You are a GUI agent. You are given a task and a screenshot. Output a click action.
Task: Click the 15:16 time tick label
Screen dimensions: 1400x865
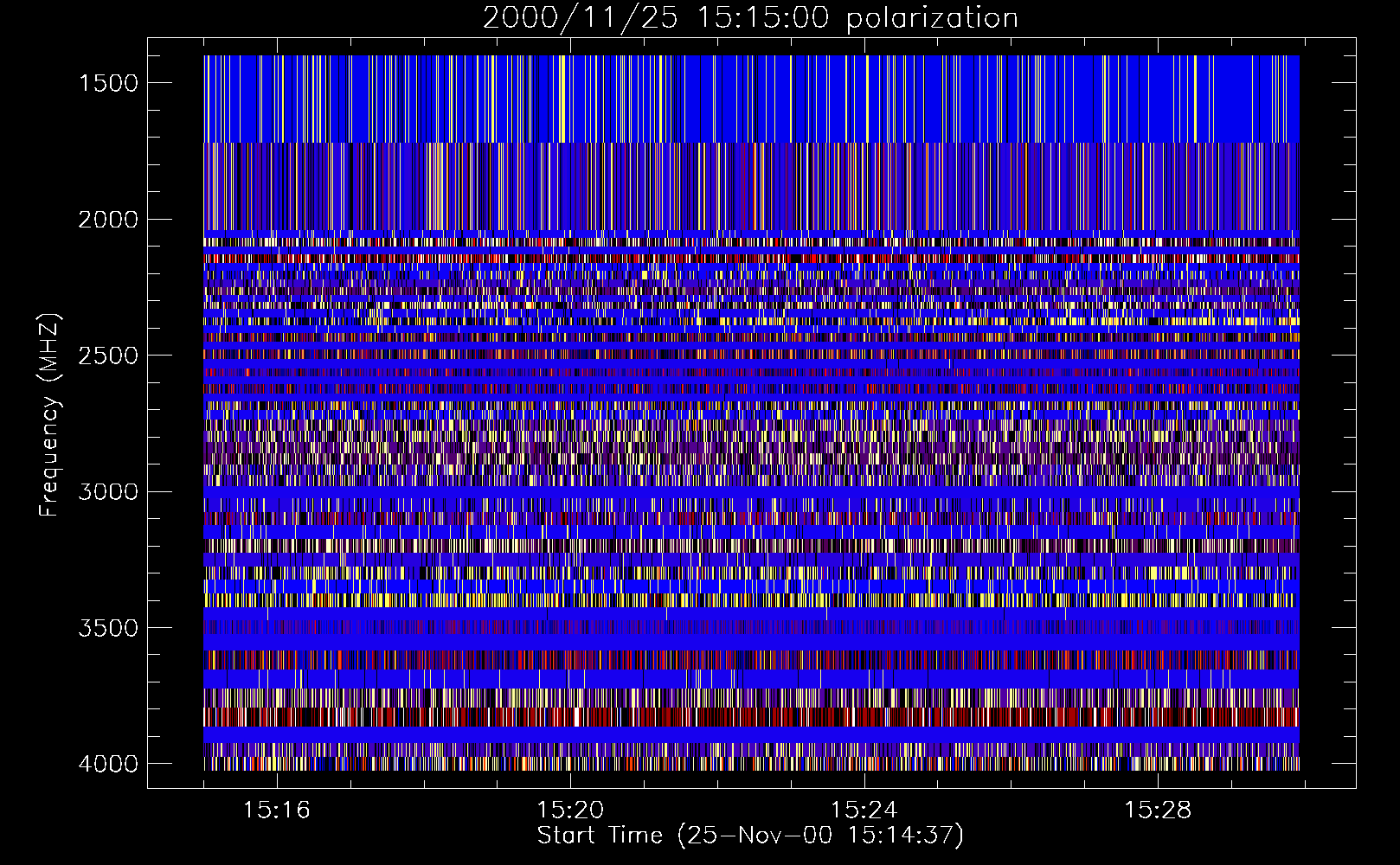coord(277,811)
